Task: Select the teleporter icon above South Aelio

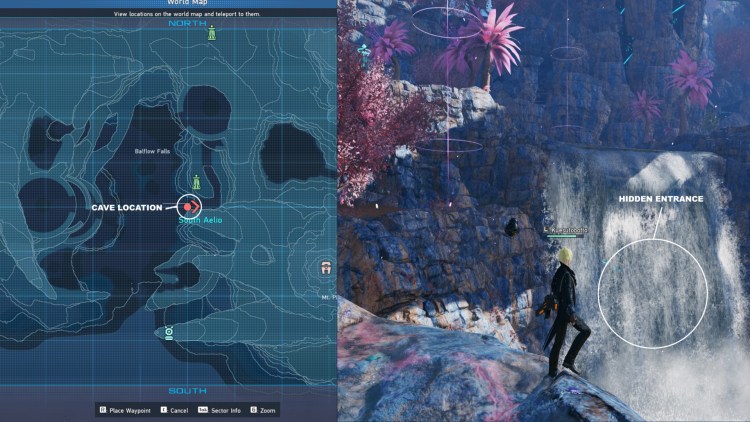Action: (198, 182)
